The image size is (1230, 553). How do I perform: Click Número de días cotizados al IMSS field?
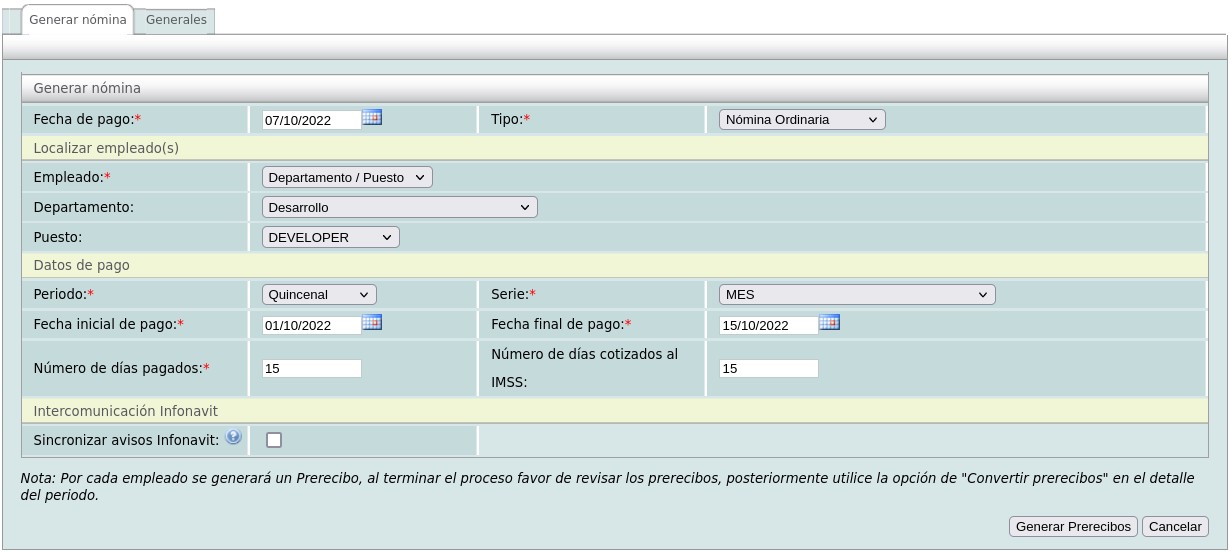tap(768, 369)
